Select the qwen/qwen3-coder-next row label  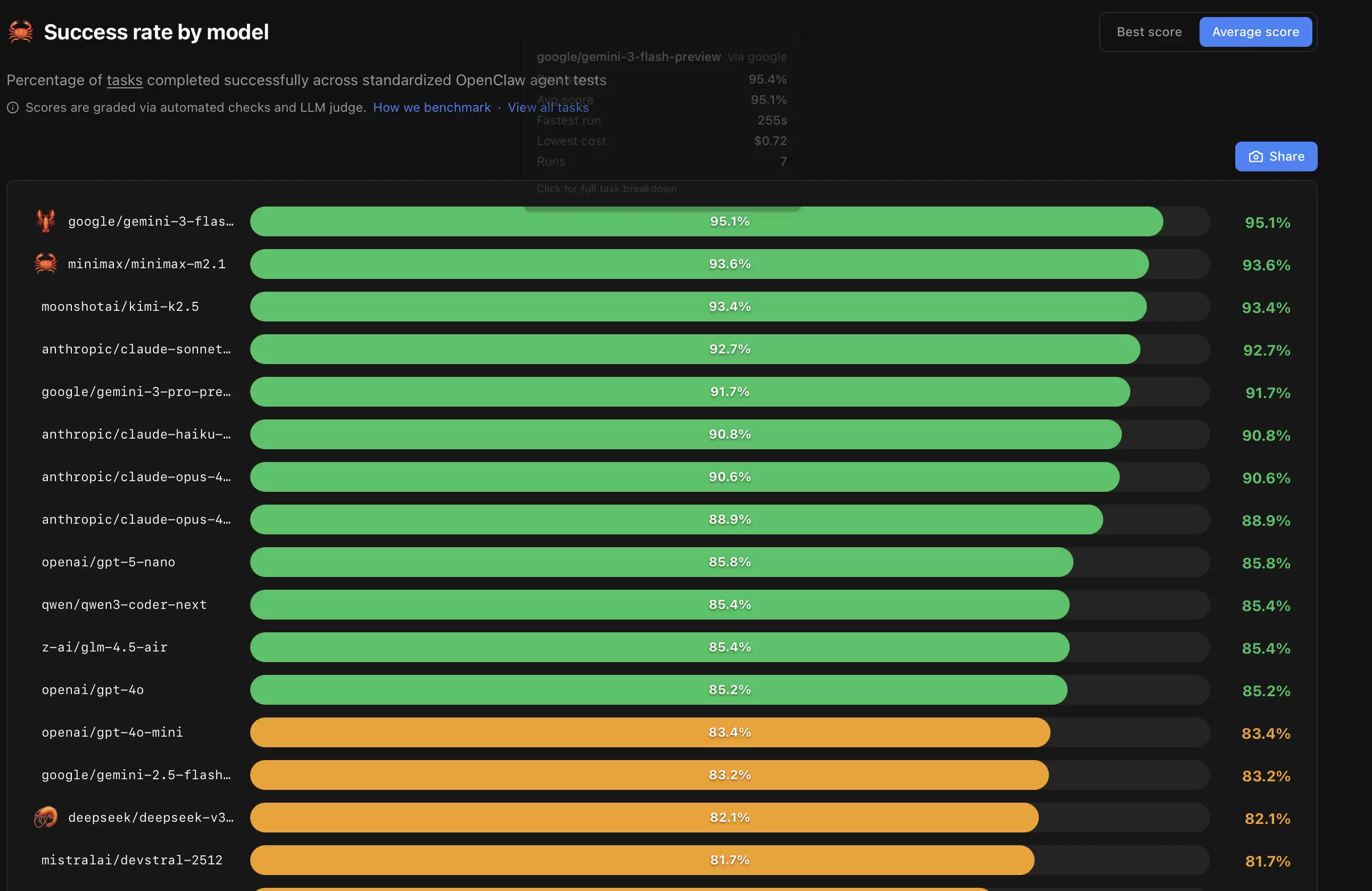(x=124, y=605)
